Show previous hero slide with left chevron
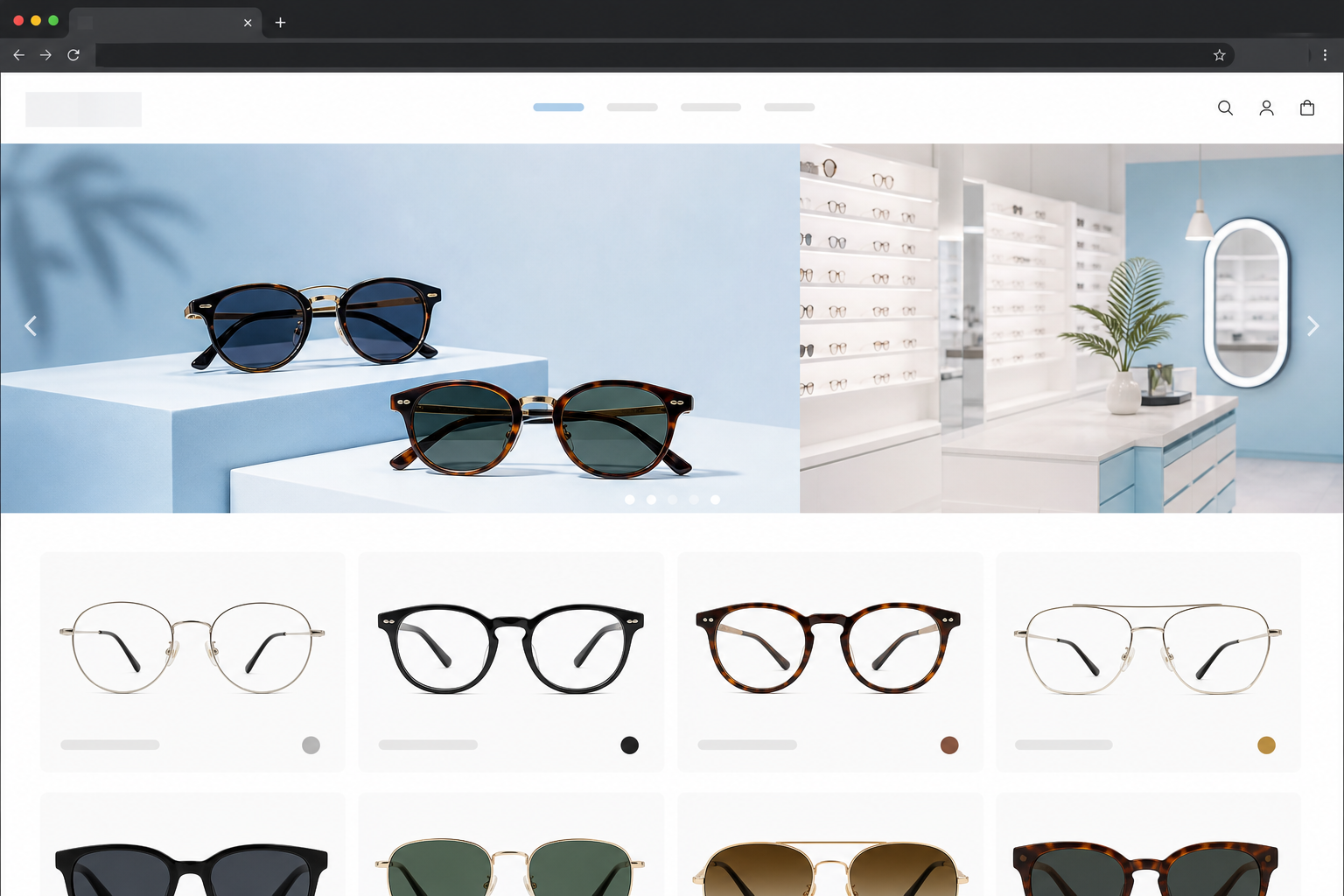The width and height of the screenshot is (1344, 896). point(31,325)
